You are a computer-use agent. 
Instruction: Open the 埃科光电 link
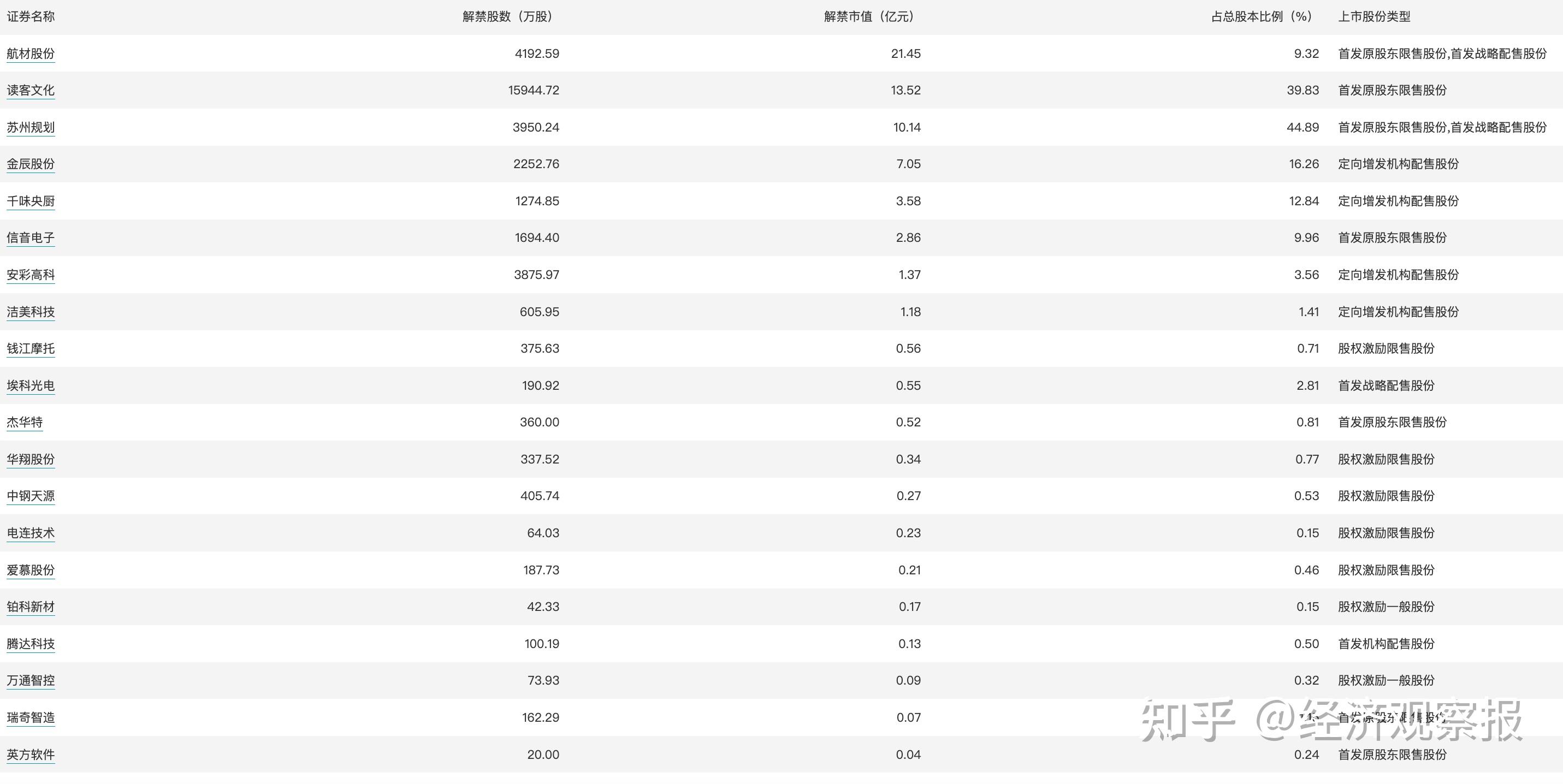click(x=31, y=385)
